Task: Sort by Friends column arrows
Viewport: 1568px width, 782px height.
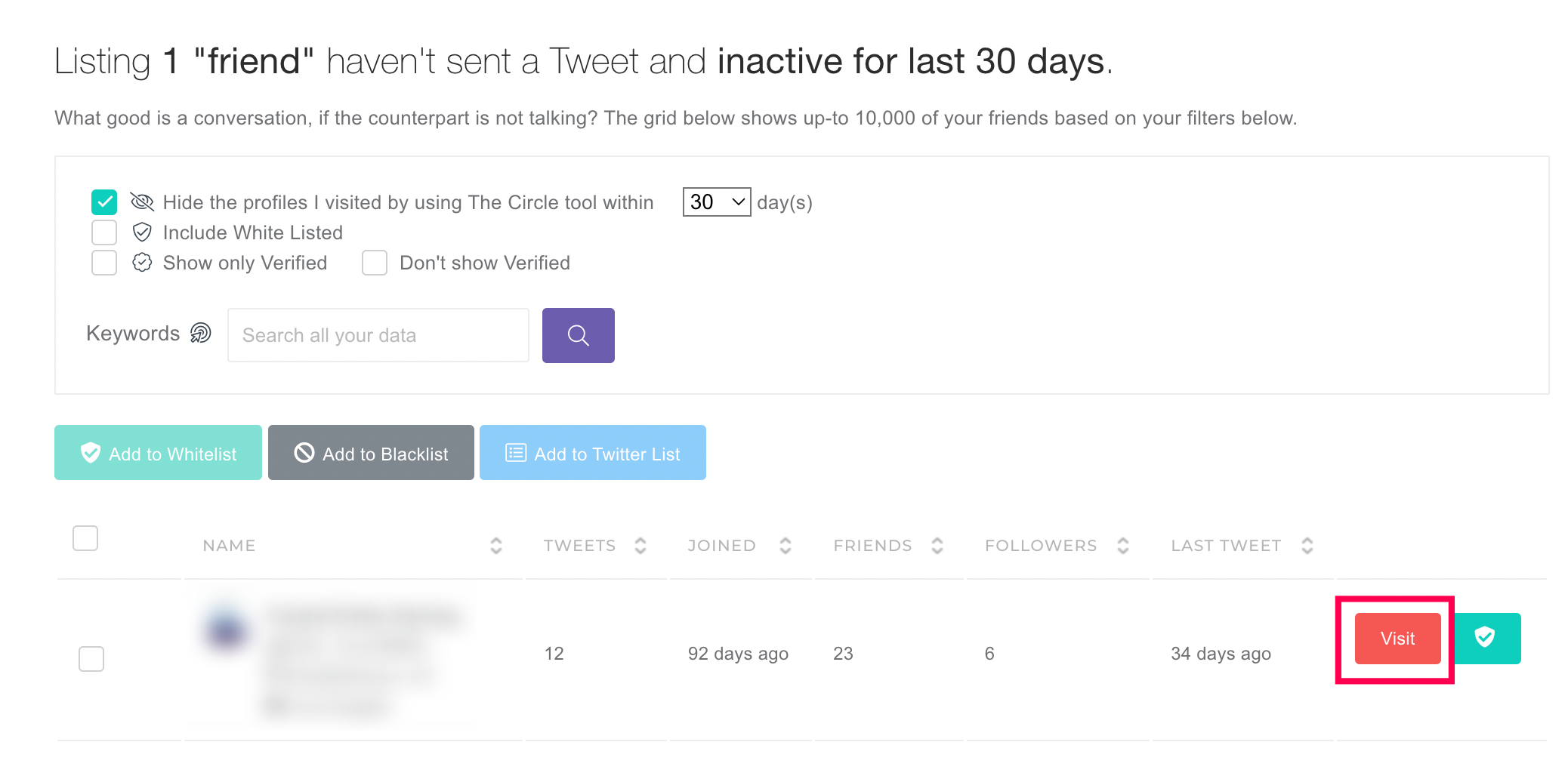Action: [937, 546]
